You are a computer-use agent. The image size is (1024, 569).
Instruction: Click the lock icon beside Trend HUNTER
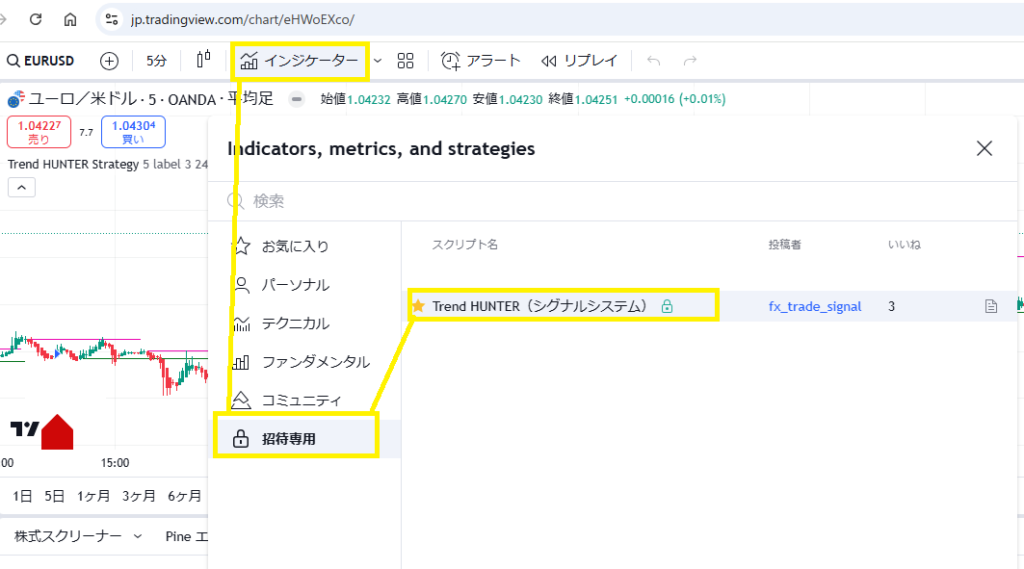pos(667,306)
